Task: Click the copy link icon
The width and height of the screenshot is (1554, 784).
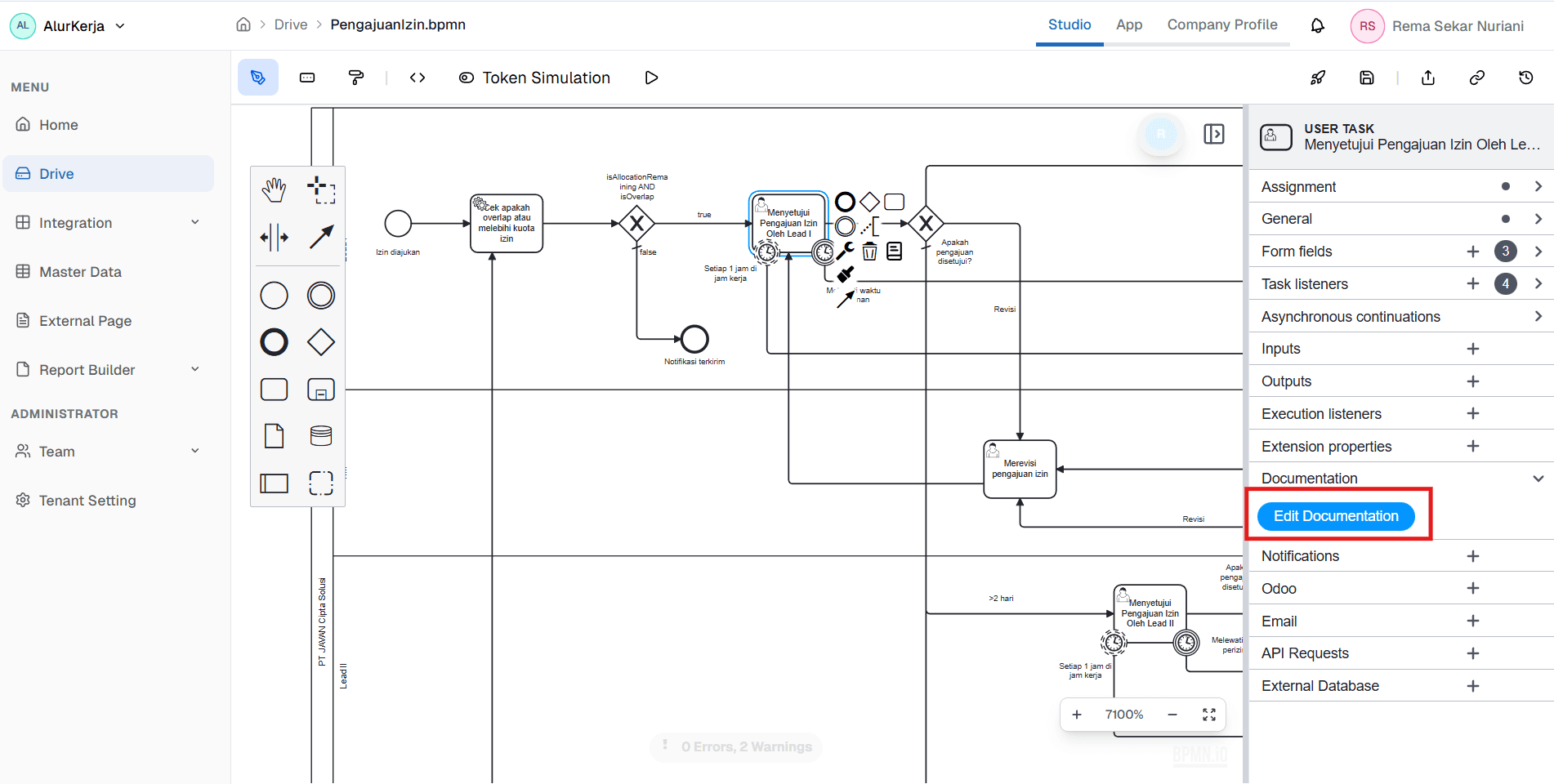Action: tap(1476, 78)
